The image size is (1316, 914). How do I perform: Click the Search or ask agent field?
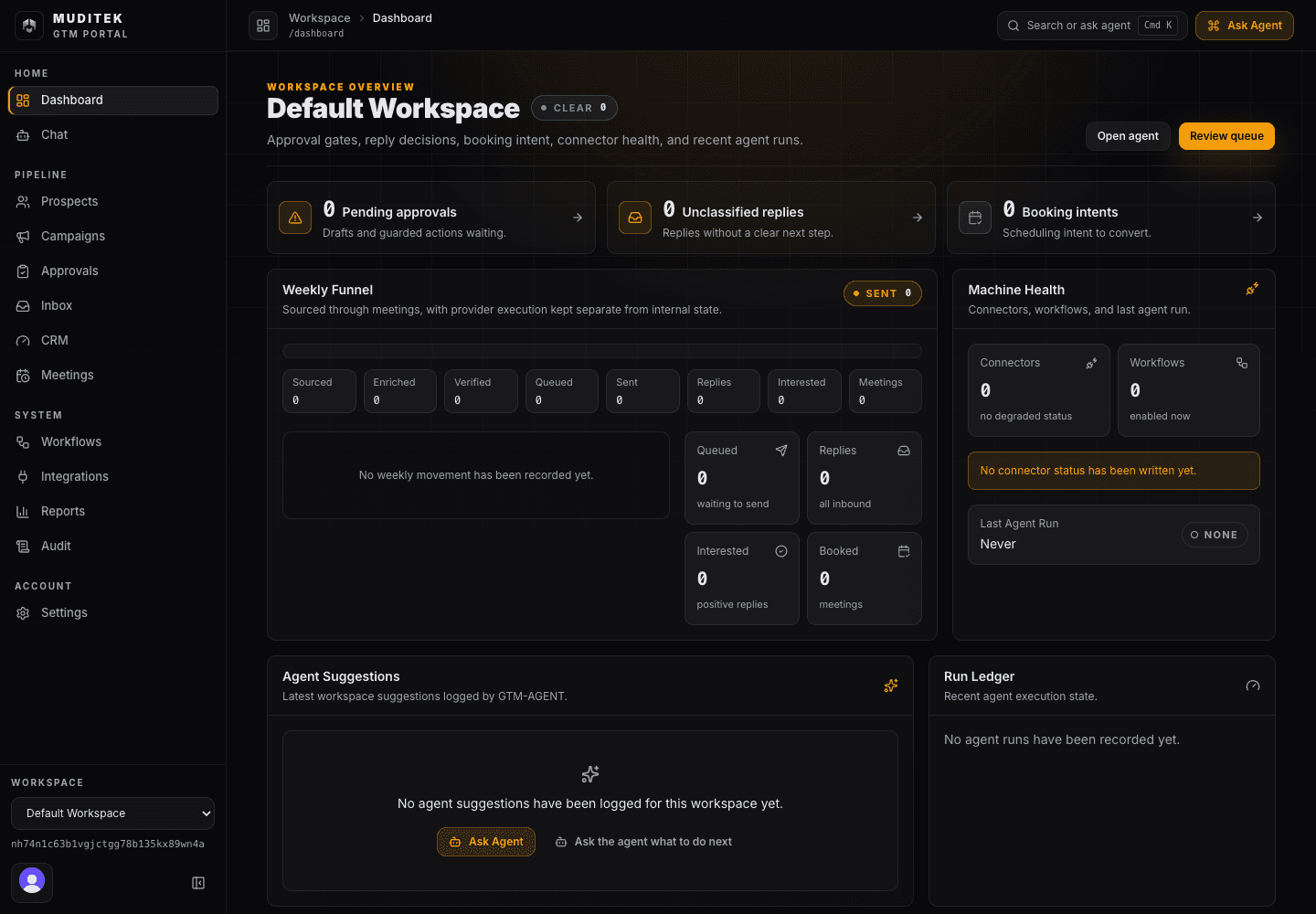pos(1092,26)
